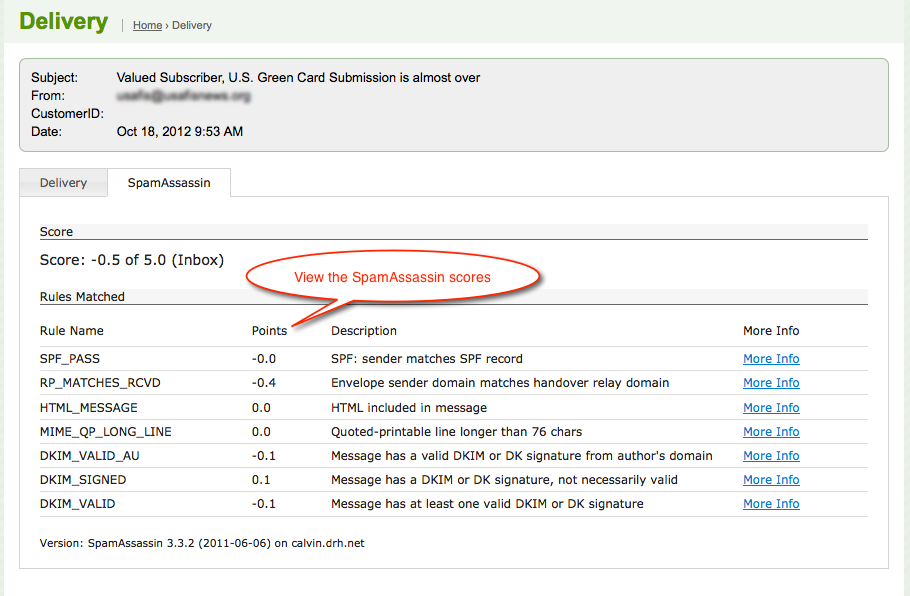Click the Rule Name column header
Screen dimensions: 910x596
71,331
